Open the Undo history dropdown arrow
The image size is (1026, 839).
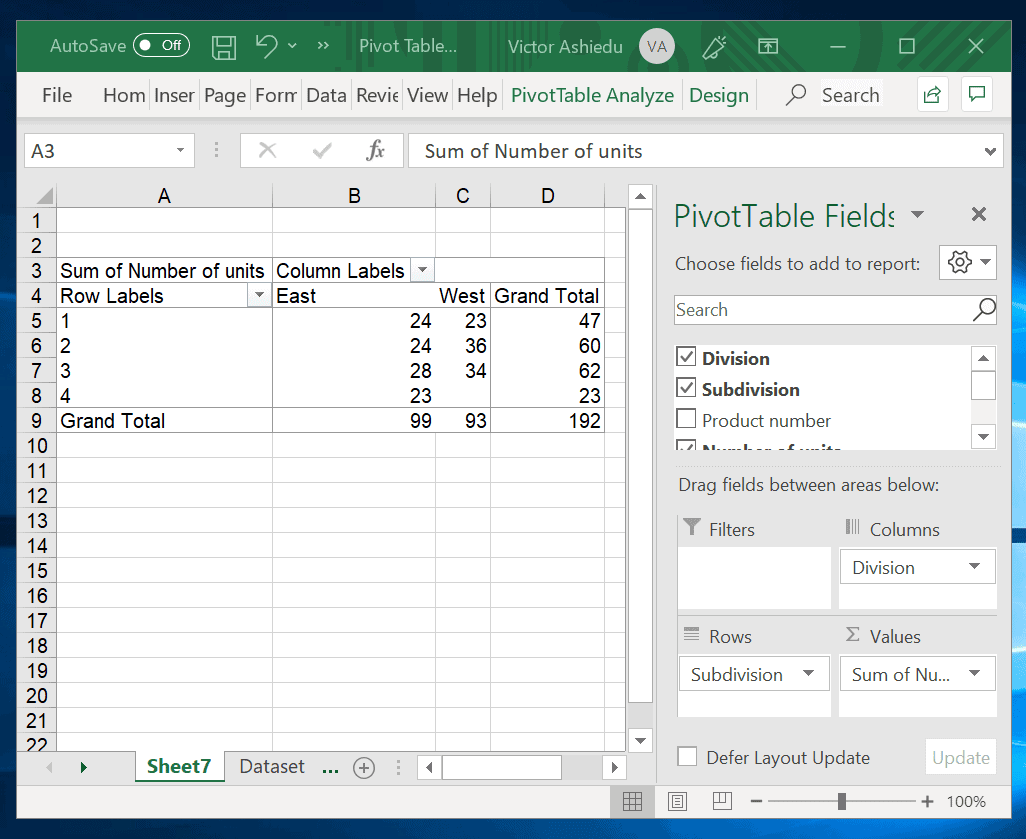[292, 46]
